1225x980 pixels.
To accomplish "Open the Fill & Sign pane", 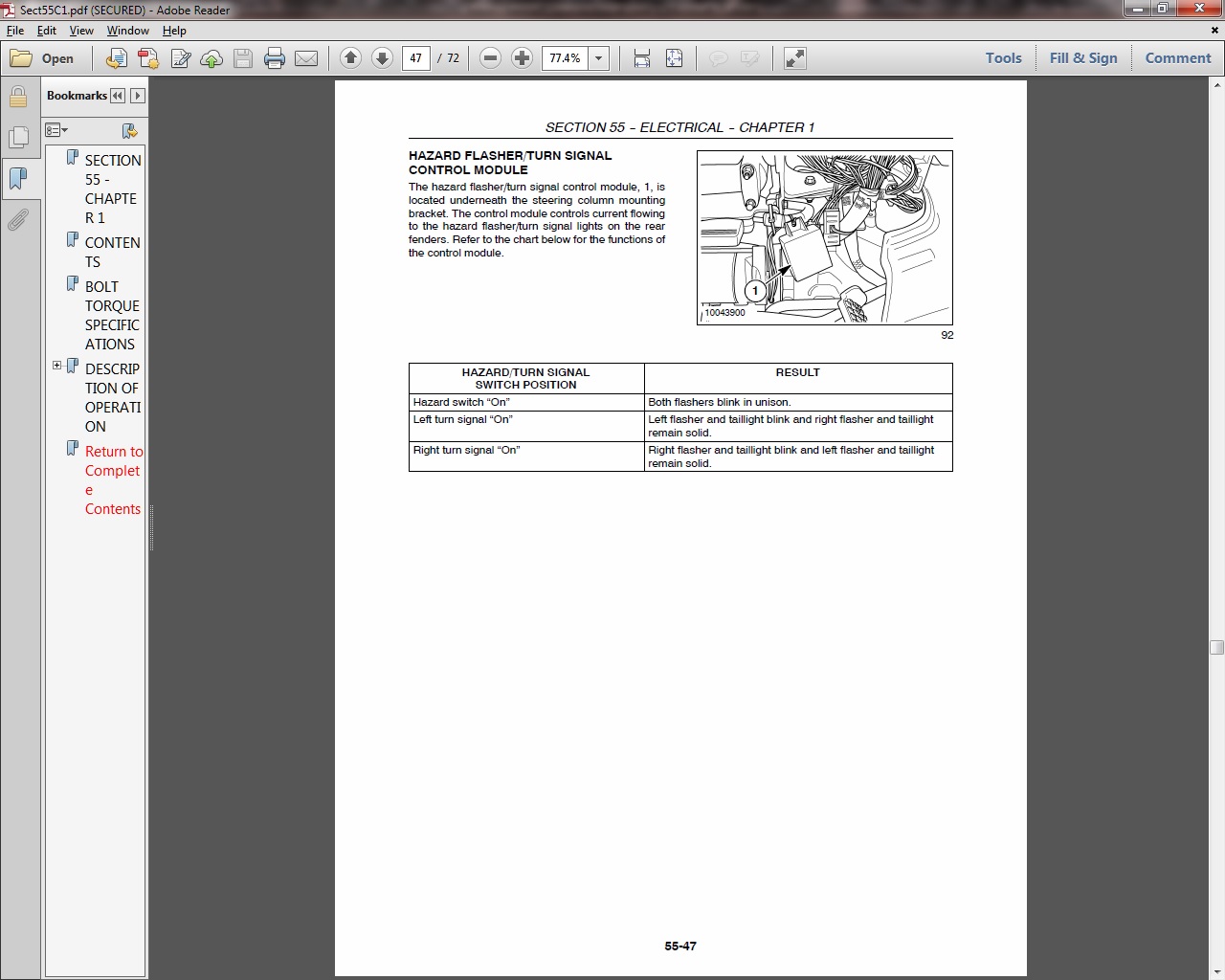I will coord(1083,58).
